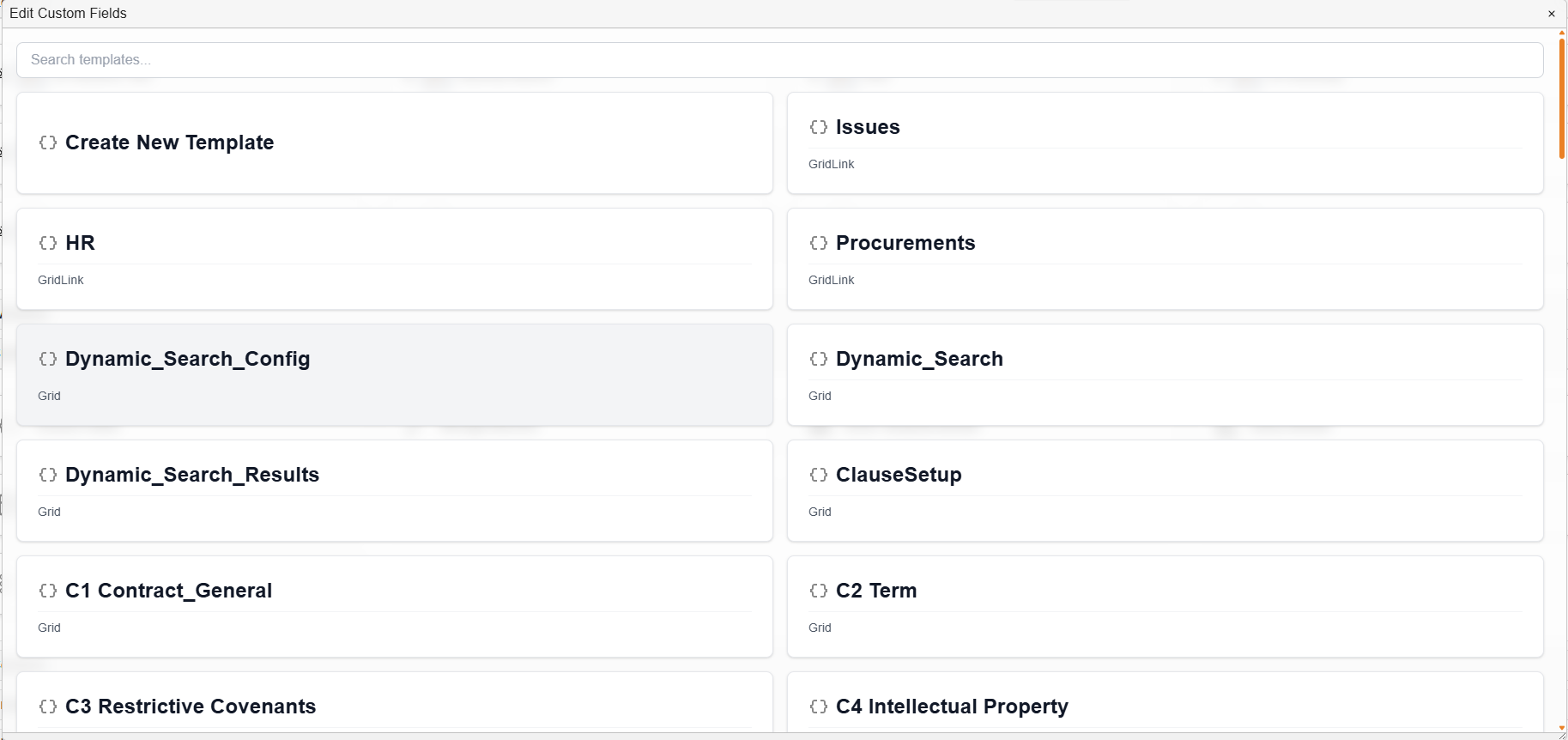Select the Issues GridLink template
Image resolution: width=1568 pixels, height=740 pixels.
(1165, 143)
